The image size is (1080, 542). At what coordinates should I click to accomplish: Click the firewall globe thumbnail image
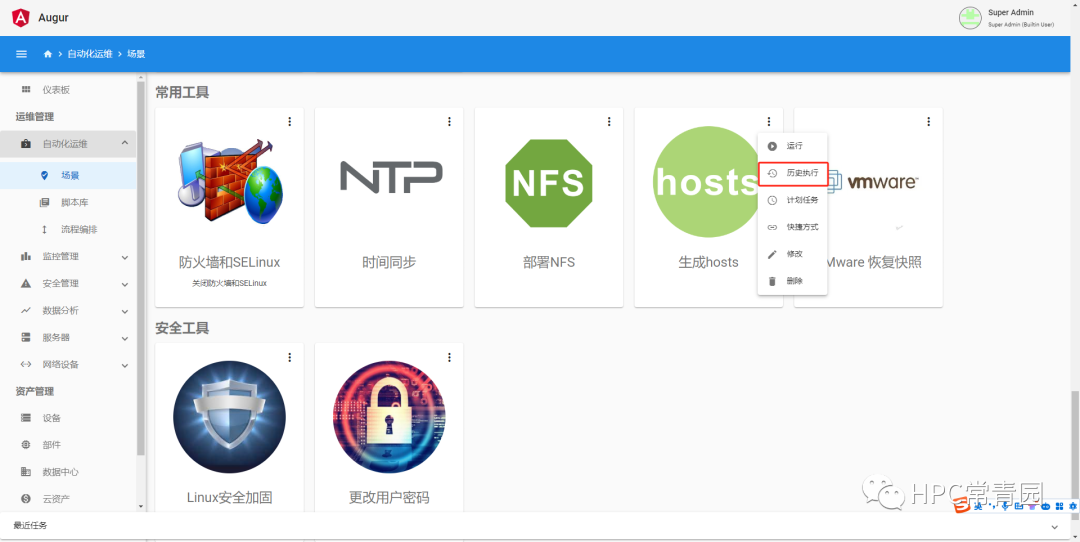(230, 182)
